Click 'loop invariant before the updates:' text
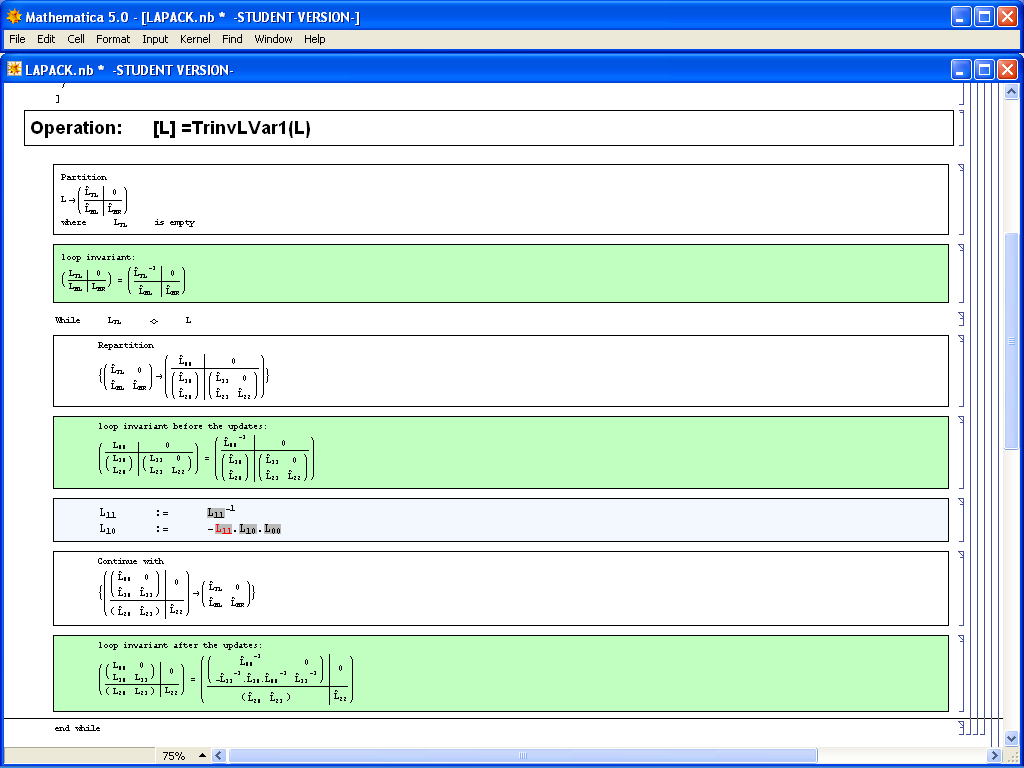The height and width of the screenshot is (768, 1024). click(183, 426)
